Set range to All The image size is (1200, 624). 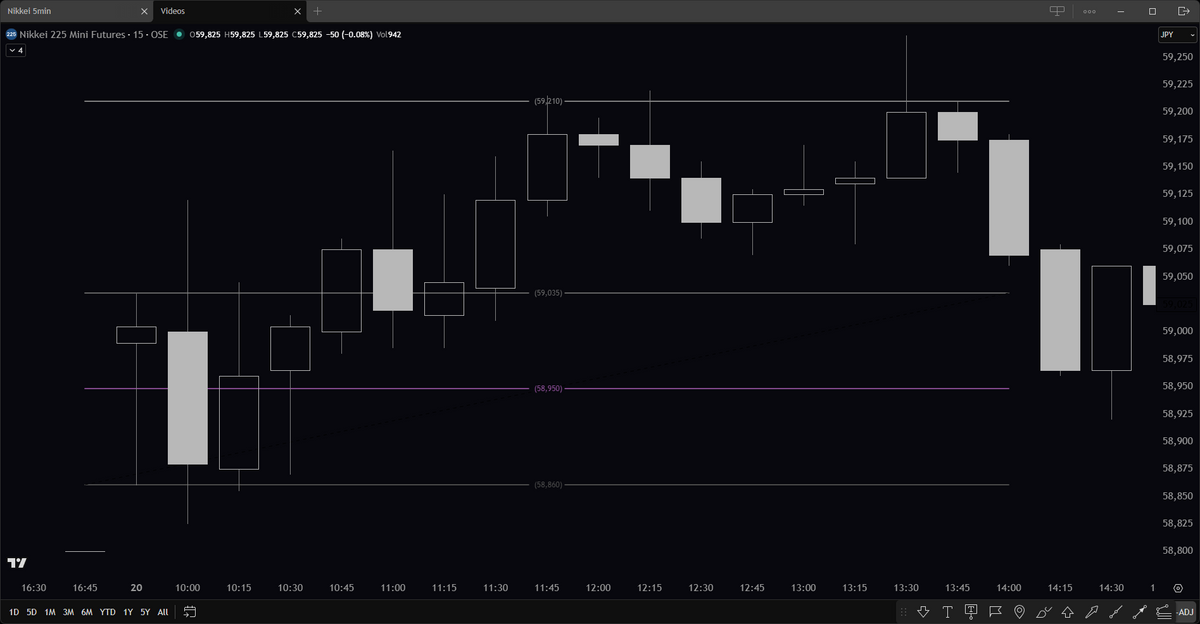click(163, 612)
